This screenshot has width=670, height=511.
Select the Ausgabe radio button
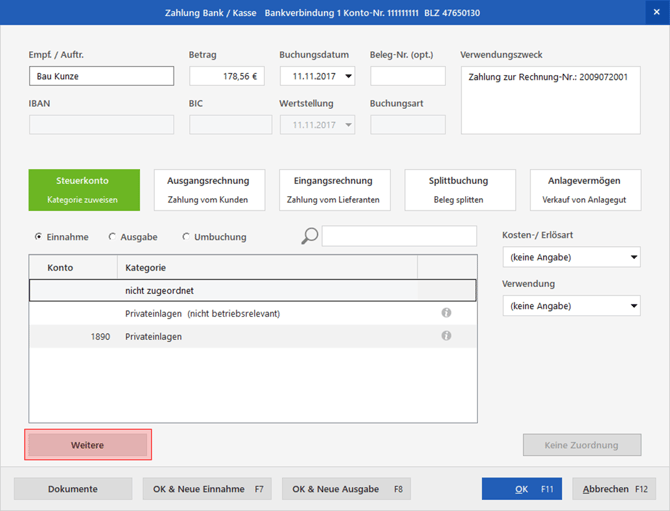112,237
